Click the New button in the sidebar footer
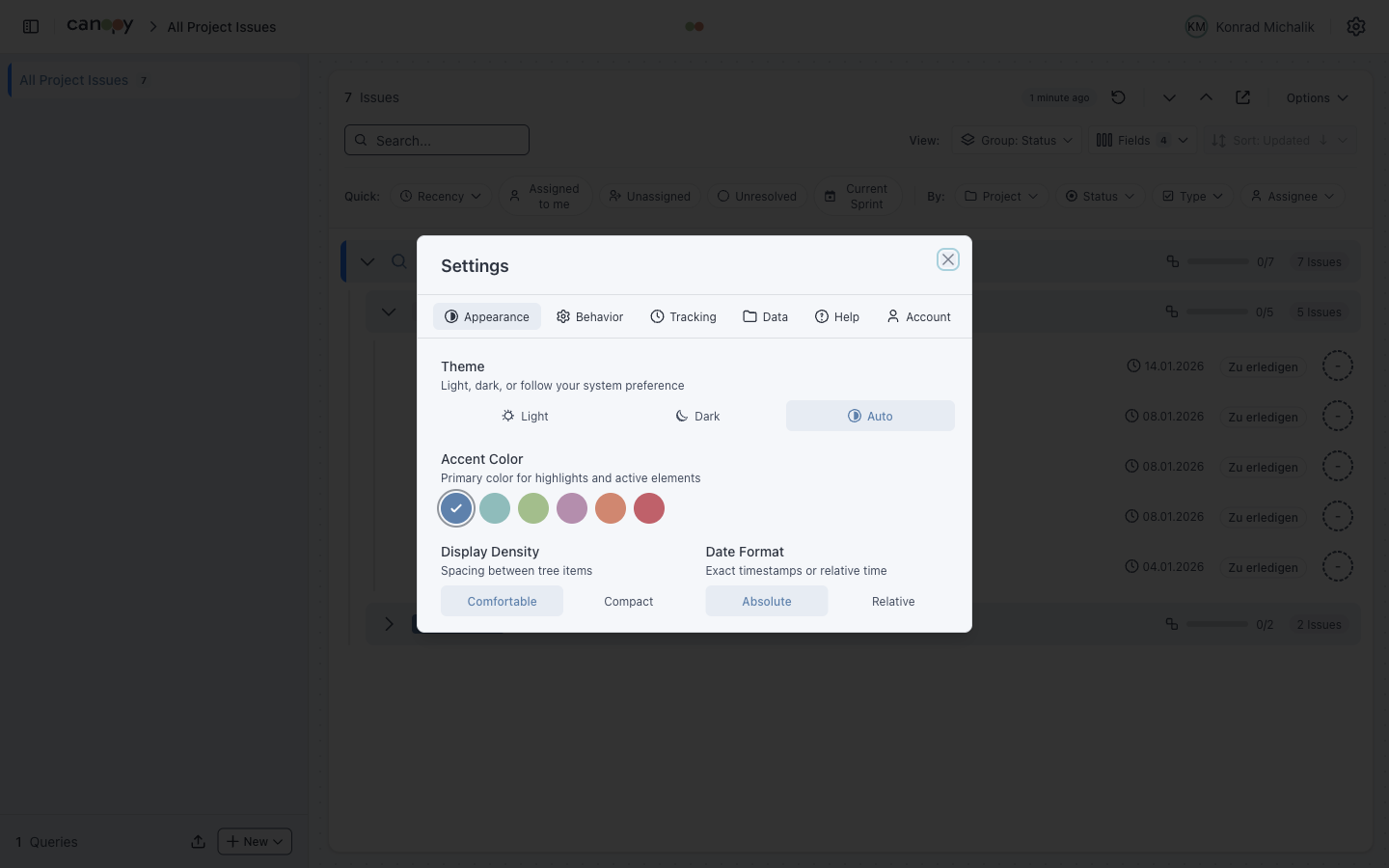The image size is (1389, 868). pos(254,841)
